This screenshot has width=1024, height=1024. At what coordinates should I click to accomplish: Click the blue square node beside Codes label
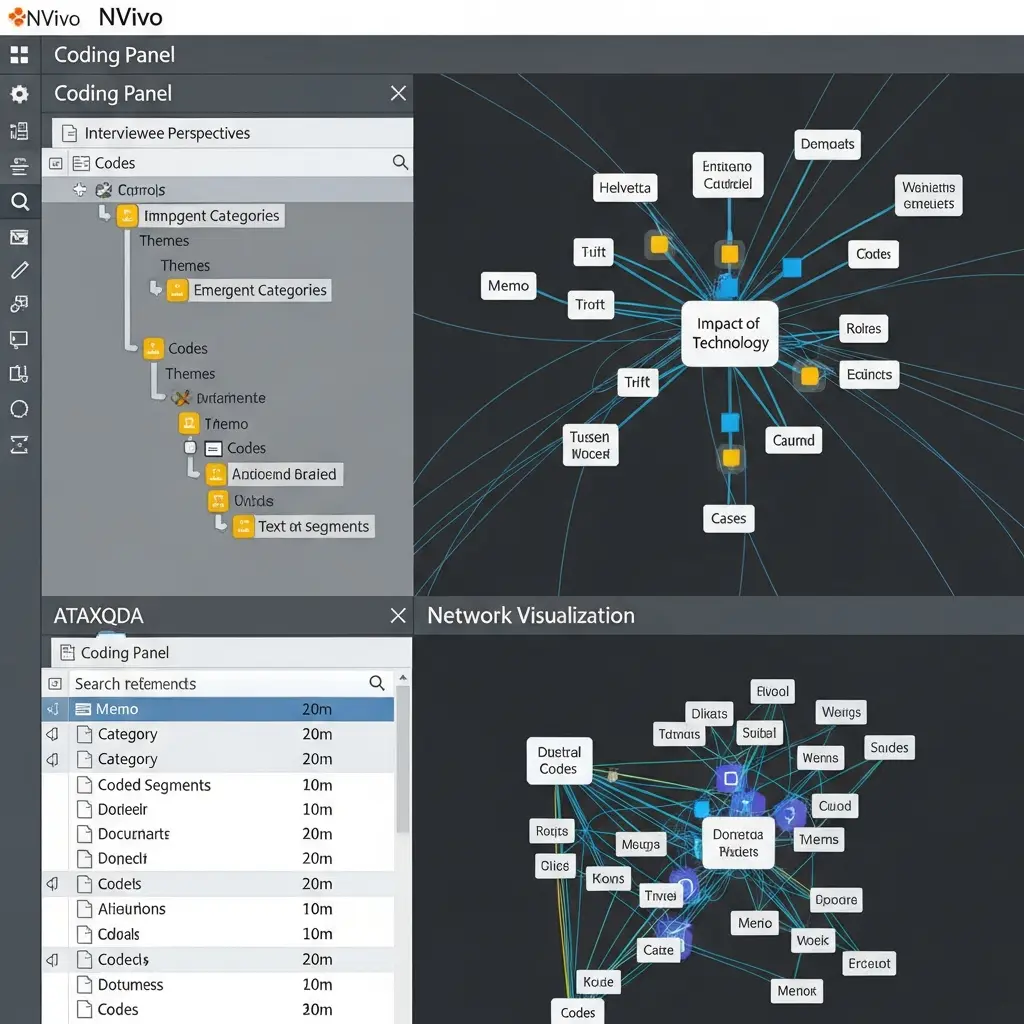pyautogui.click(x=792, y=267)
